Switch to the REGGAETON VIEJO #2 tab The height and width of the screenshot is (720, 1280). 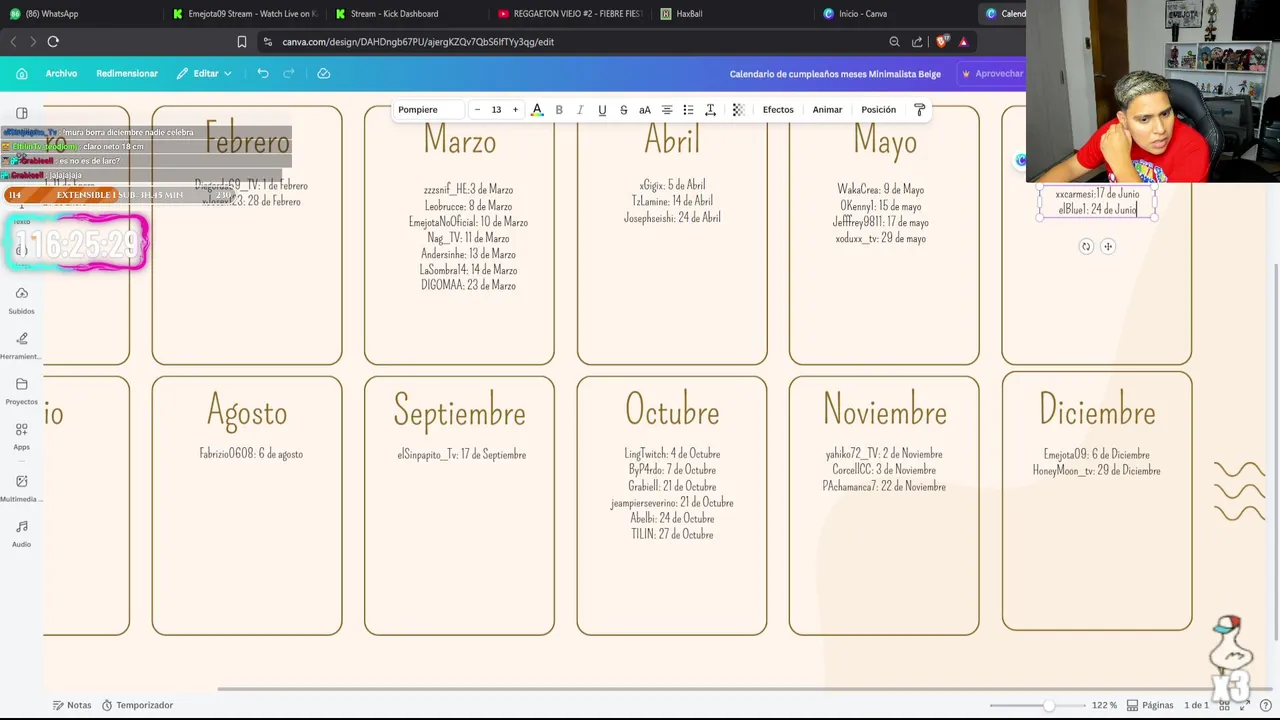(570, 14)
